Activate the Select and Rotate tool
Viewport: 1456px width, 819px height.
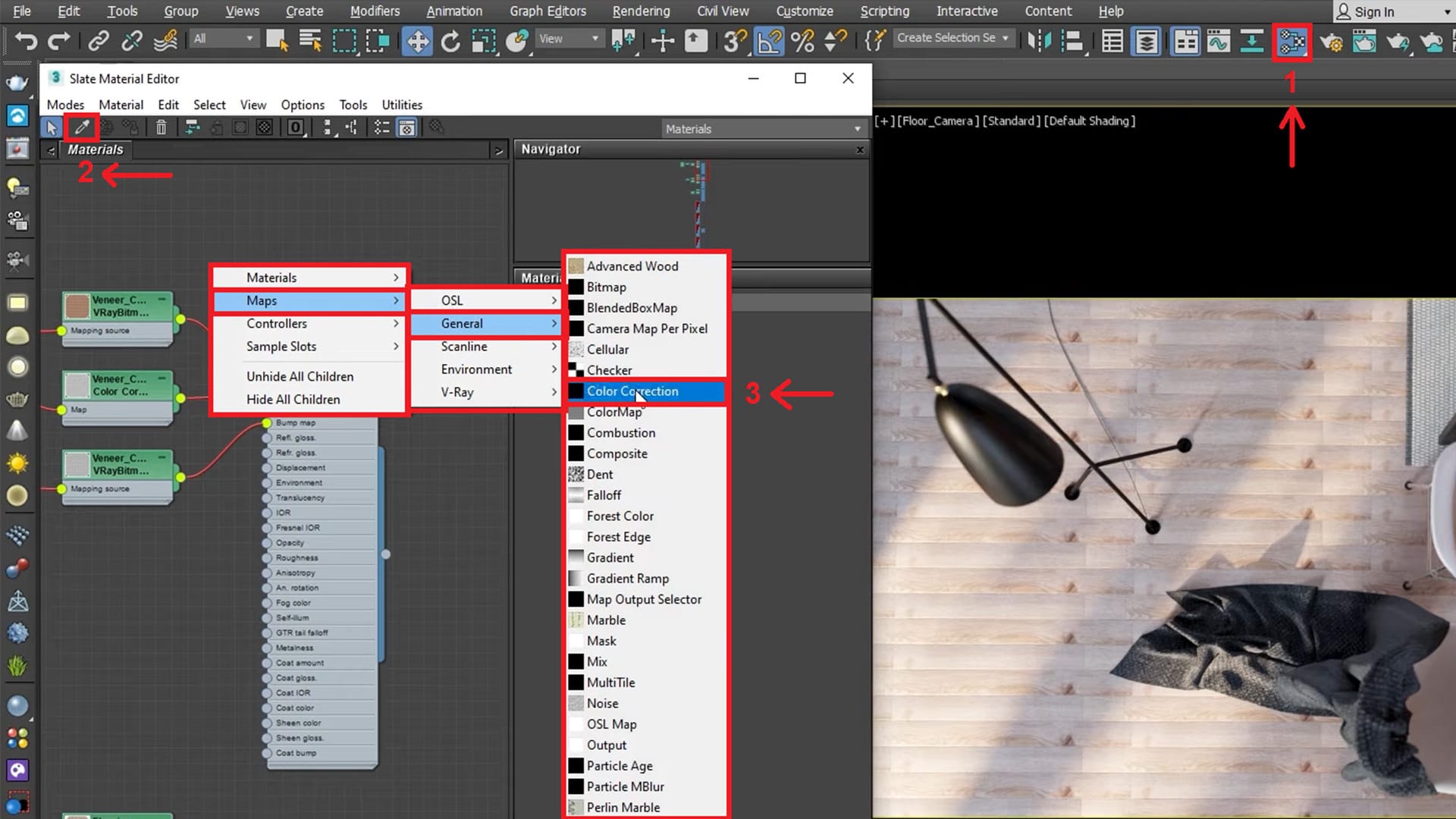[x=450, y=40]
